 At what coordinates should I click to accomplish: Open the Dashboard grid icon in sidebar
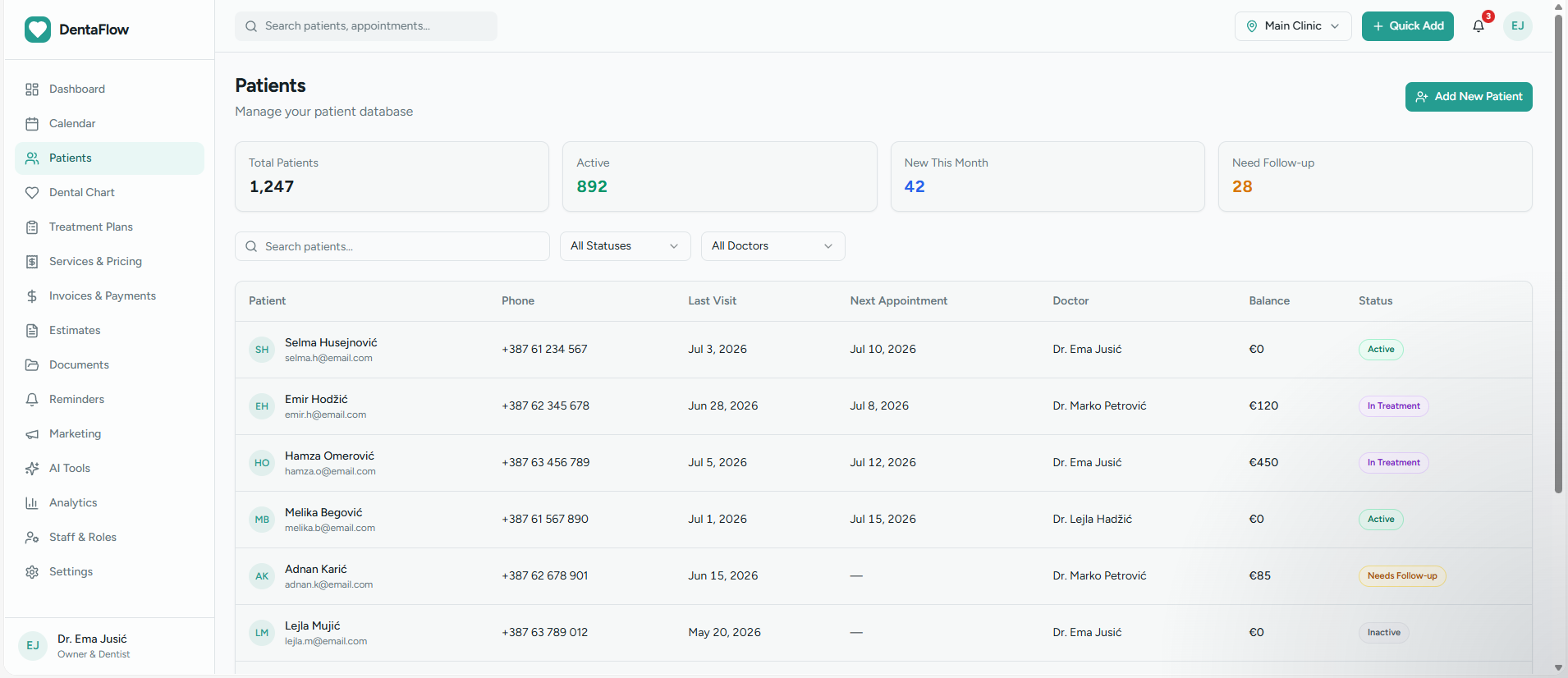[x=32, y=89]
